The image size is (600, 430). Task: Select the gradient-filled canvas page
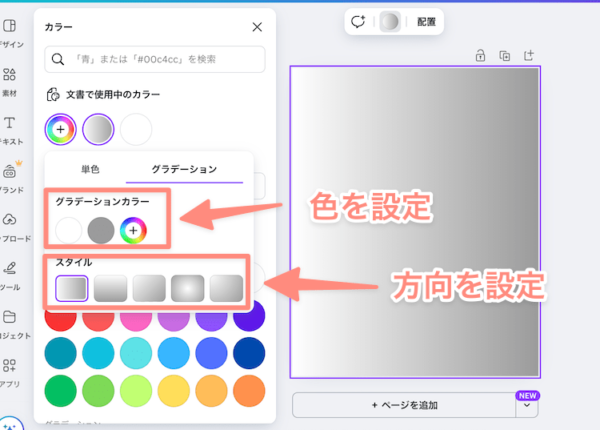[415, 222]
